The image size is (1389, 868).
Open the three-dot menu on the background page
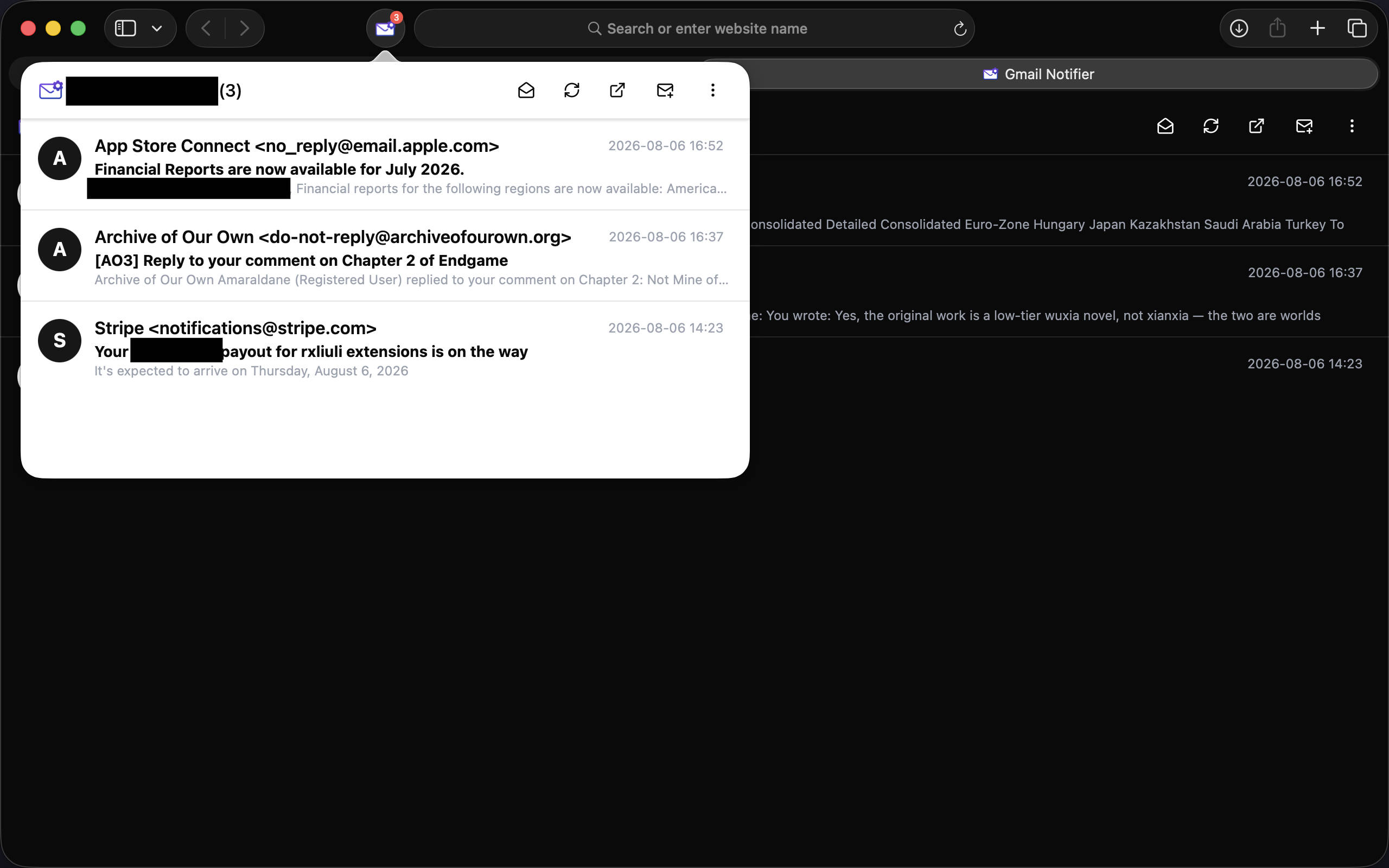tap(1352, 126)
